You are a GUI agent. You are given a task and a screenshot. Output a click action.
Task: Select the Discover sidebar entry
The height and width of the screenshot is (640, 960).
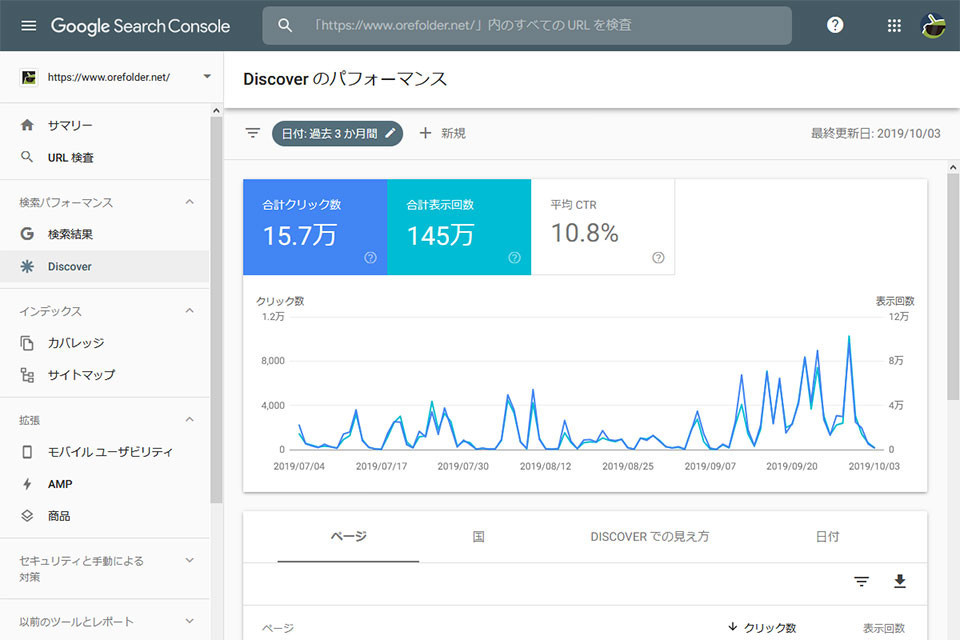[105, 266]
